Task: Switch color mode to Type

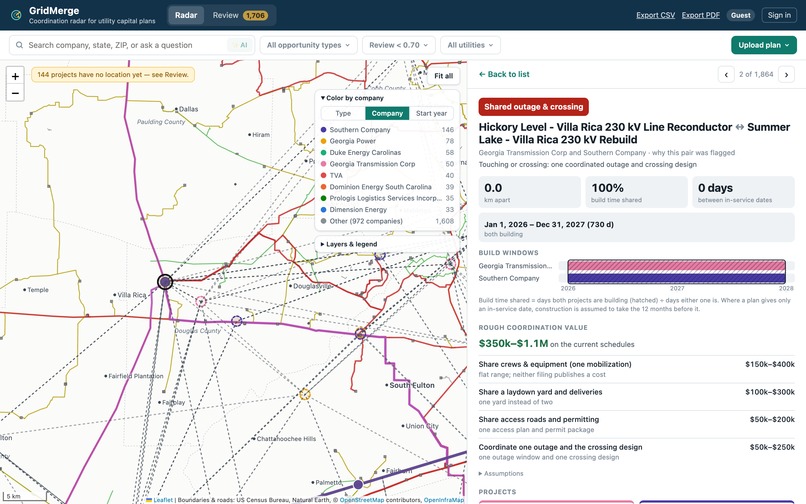Action: click(343, 113)
